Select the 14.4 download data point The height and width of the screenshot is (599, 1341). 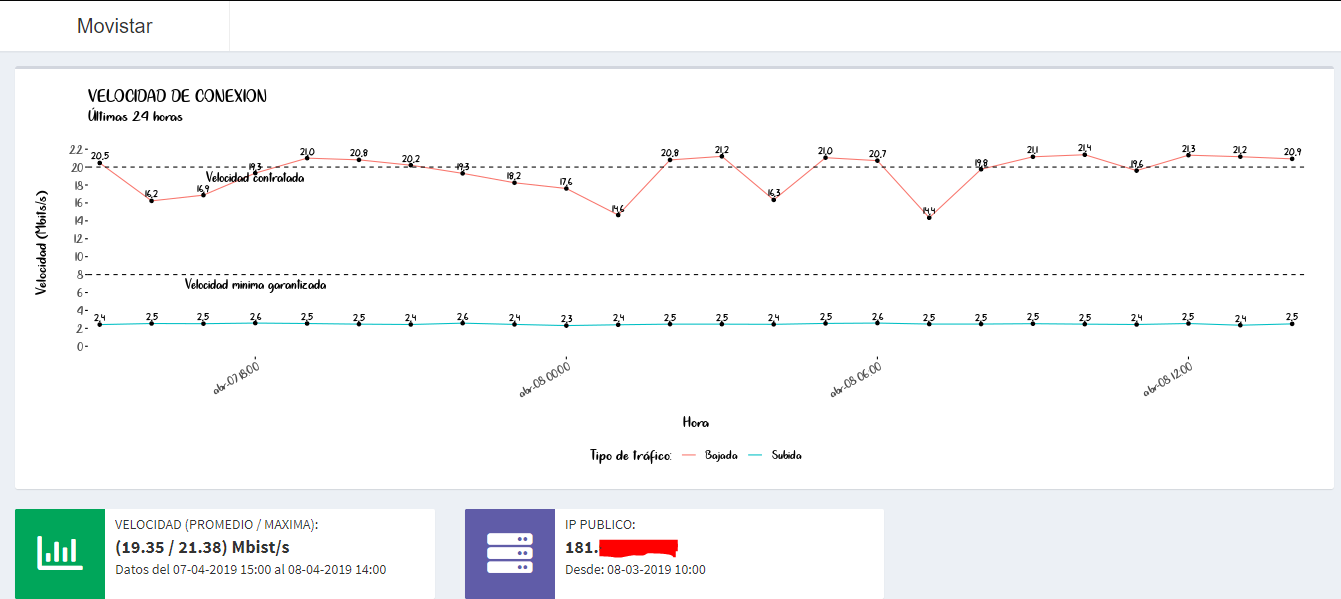tap(929, 217)
